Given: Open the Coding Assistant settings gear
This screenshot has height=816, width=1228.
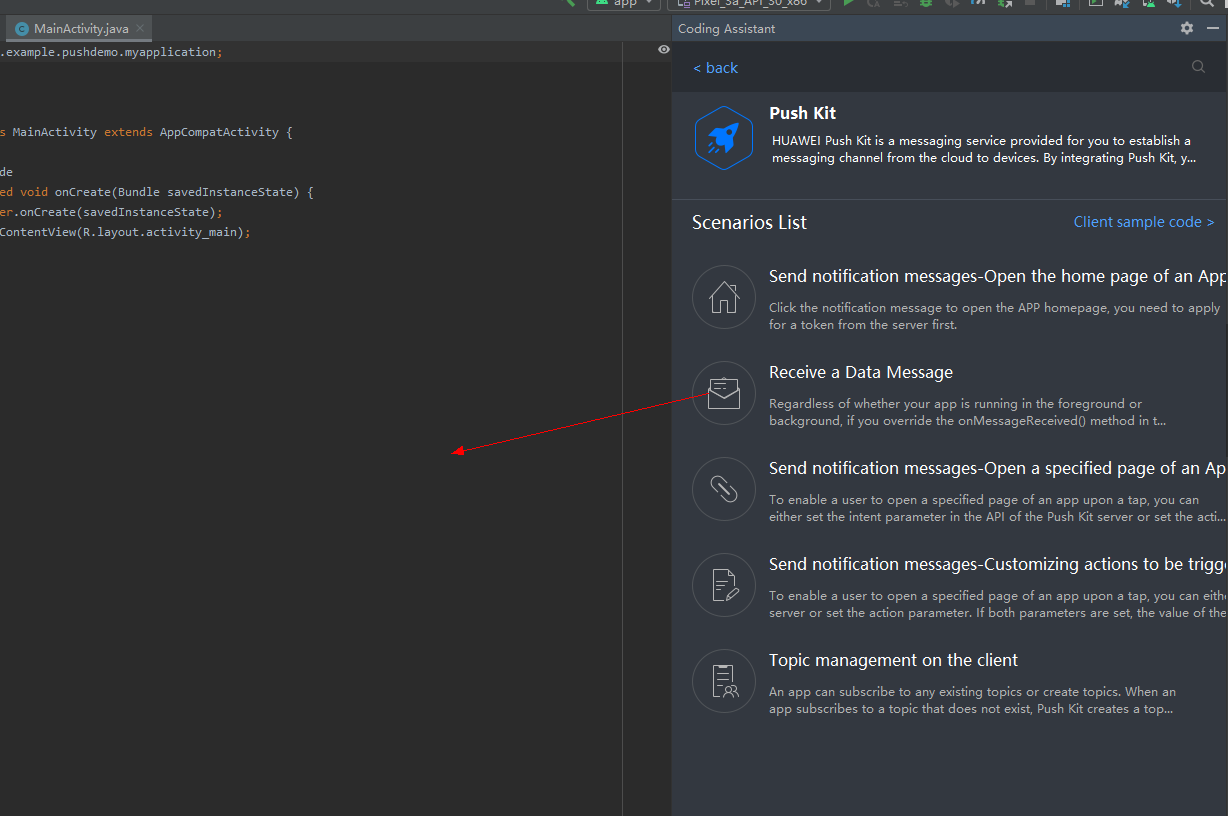Looking at the screenshot, I should (1187, 28).
